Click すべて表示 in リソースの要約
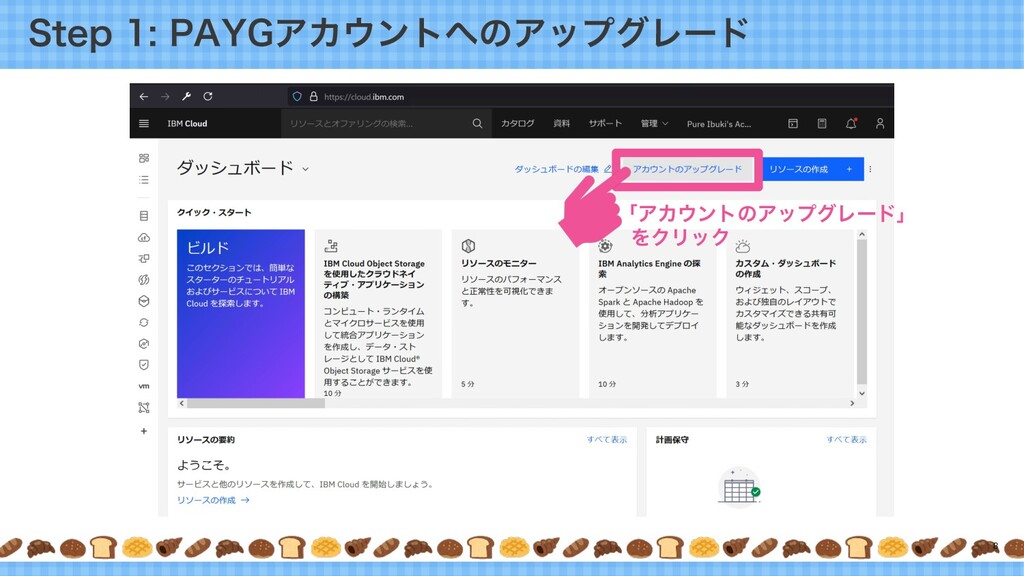The width and height of the screenshot is (1024, 576). [606, 440]
